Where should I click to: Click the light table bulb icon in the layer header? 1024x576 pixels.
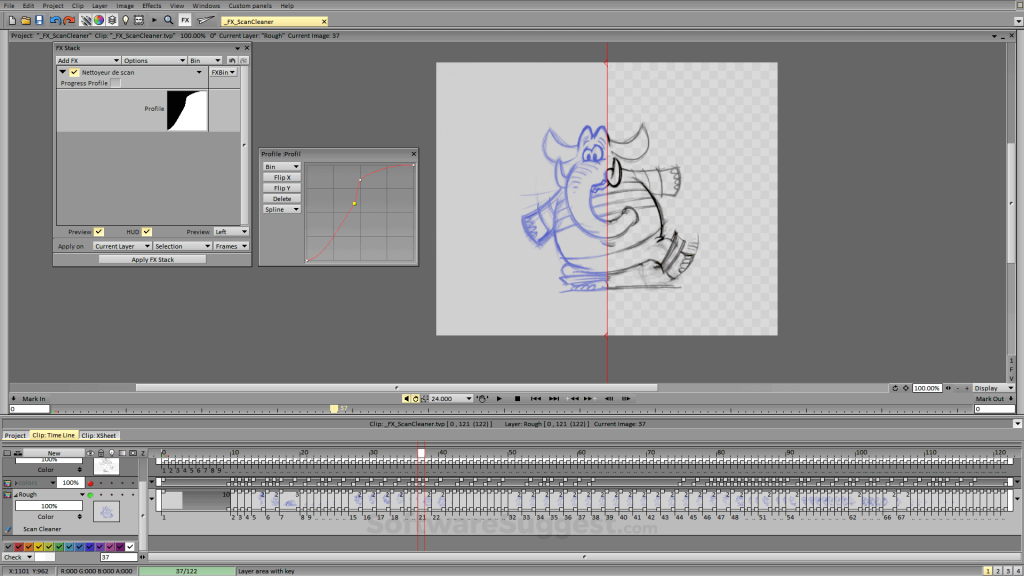point(112,453)
